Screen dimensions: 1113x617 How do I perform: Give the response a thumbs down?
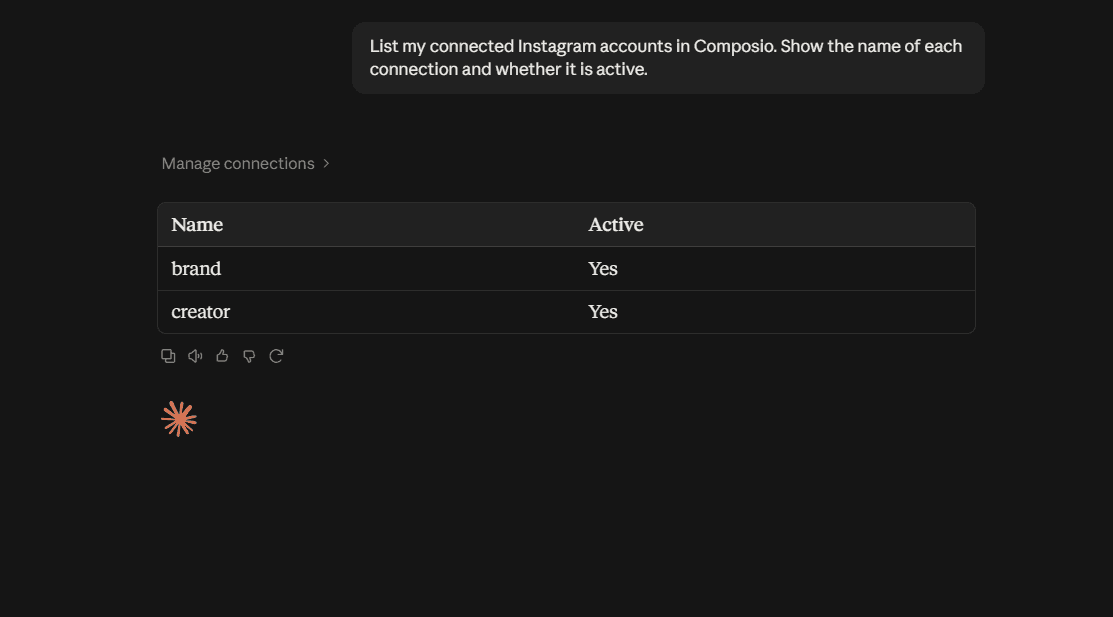pyautogui.click(x=249, y=356)
